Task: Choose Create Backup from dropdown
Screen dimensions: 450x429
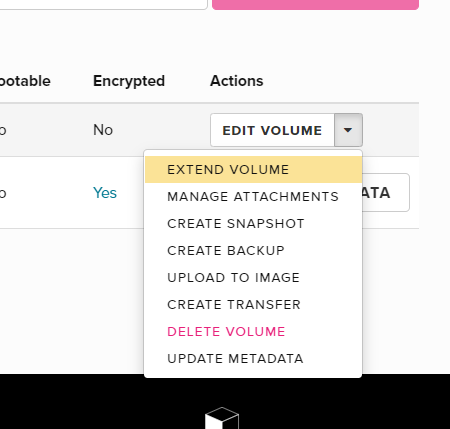Action: pyautogui.click(x=253, y=251)
